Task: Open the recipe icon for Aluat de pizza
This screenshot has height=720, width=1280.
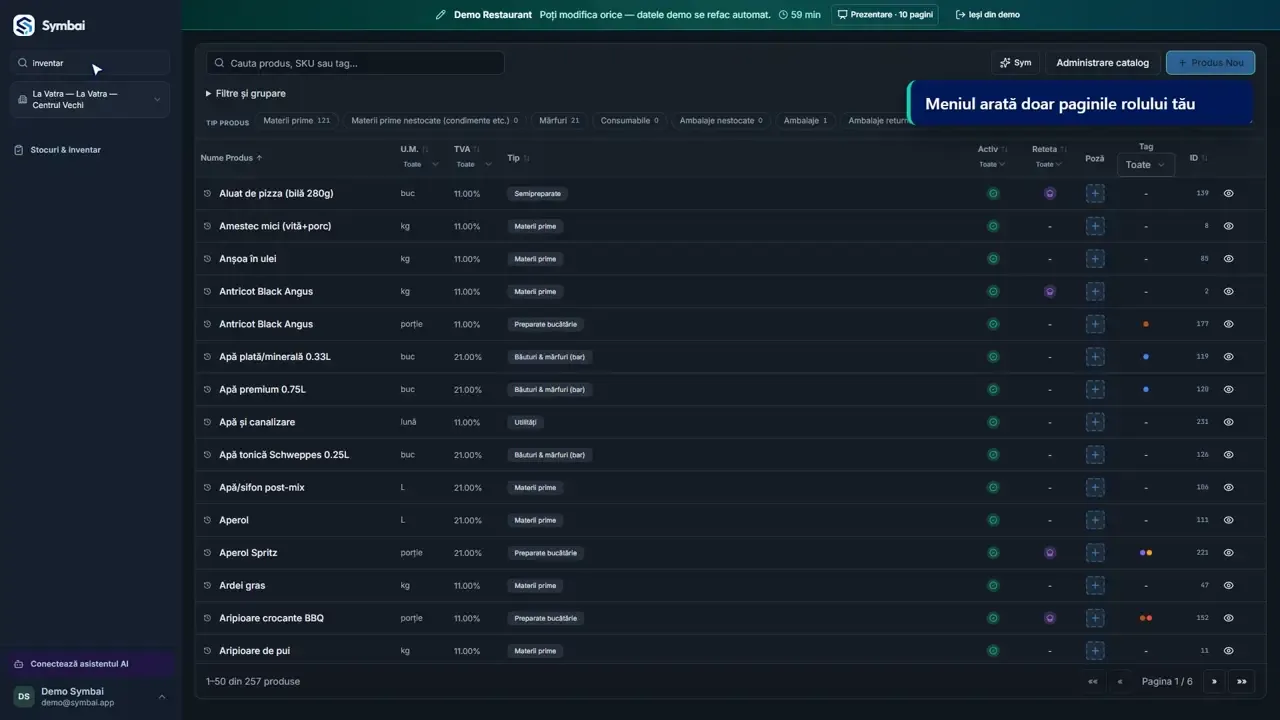Action: (x=1049, y=194)
